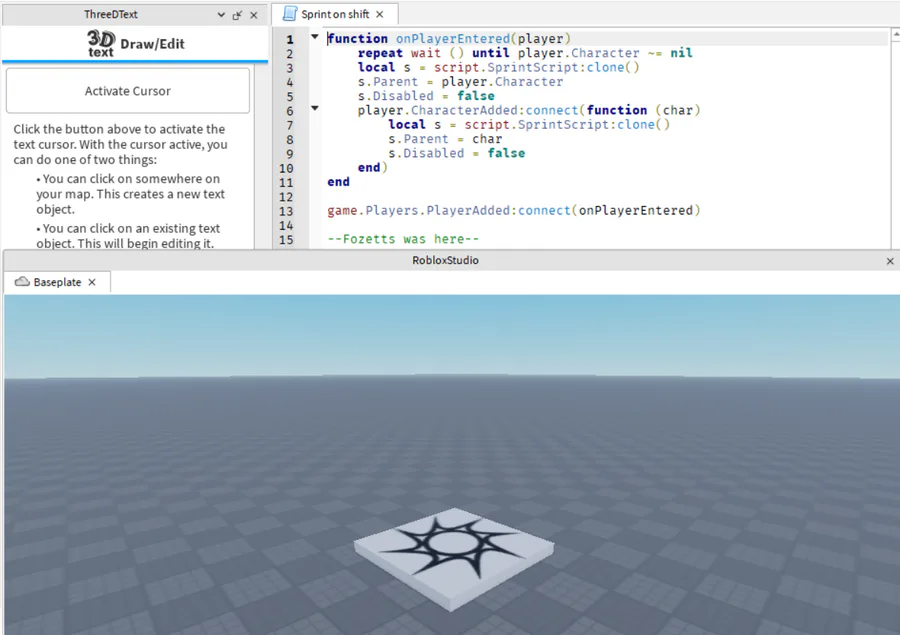The width and height of the screenshot is (900, 635).
Task: Click the 'false' value on line 5
Action: point(475,96)
